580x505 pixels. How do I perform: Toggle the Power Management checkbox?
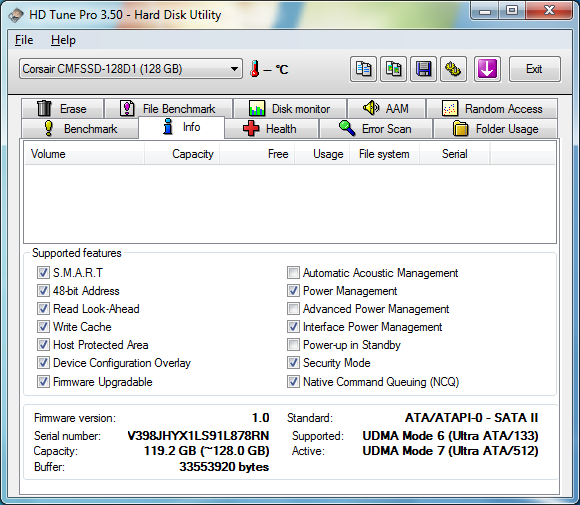[293, 291]
